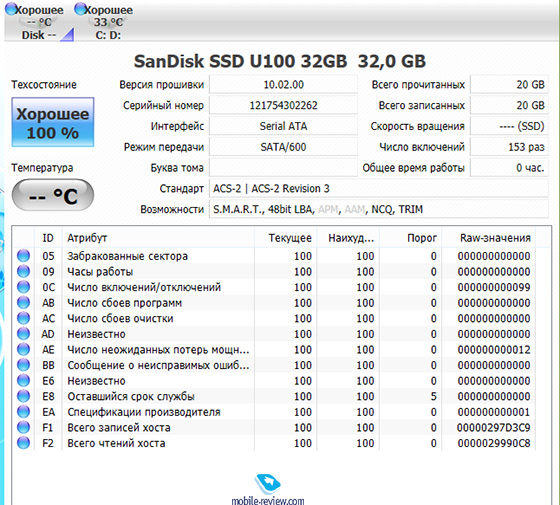Click raw value 000029990C8
Viewport: 560px width, 505px height.
494,443
